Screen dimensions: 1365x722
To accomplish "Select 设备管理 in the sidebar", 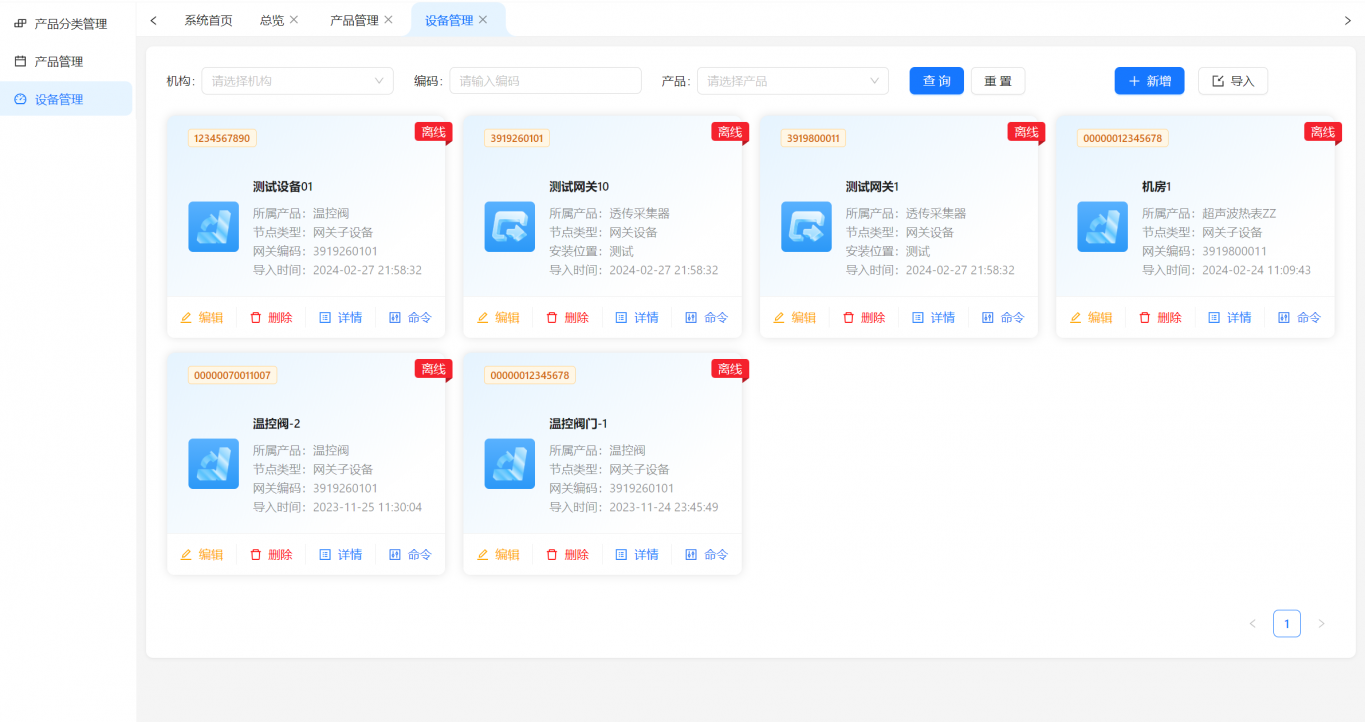I will 66,99.
